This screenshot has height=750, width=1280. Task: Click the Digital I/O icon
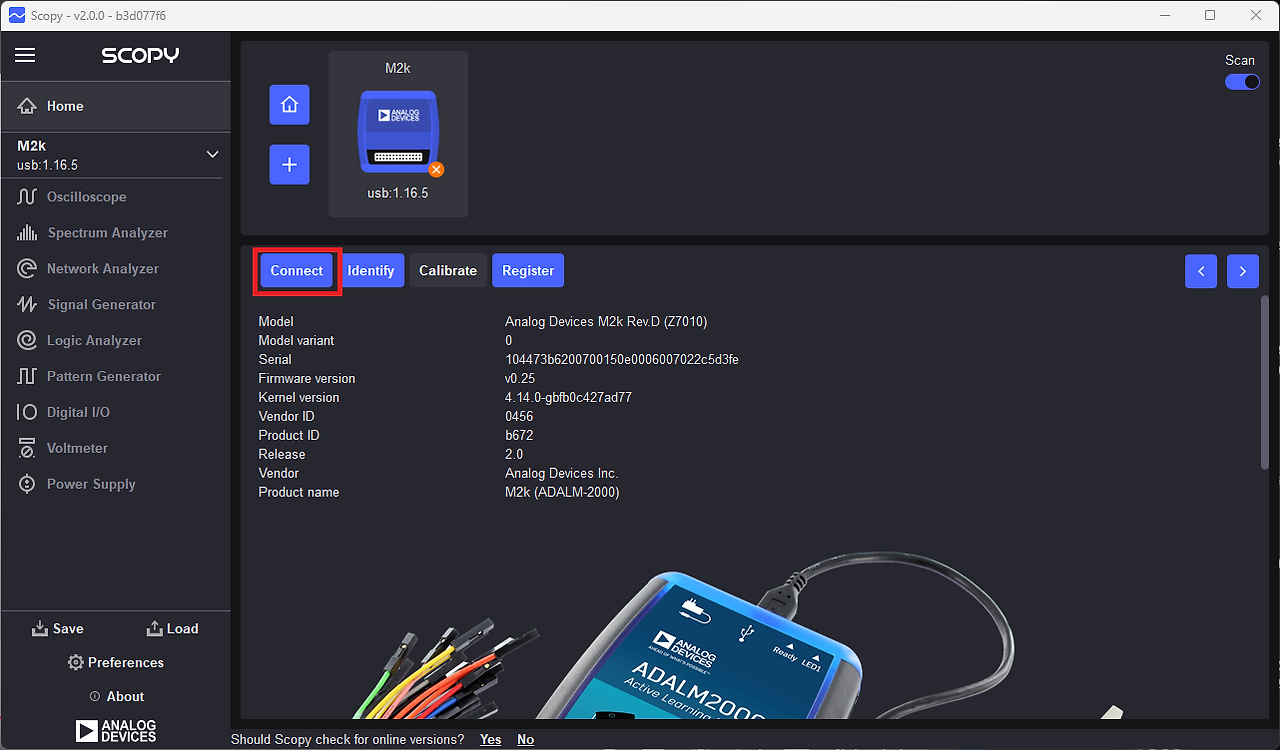click(x=27, y=412)
